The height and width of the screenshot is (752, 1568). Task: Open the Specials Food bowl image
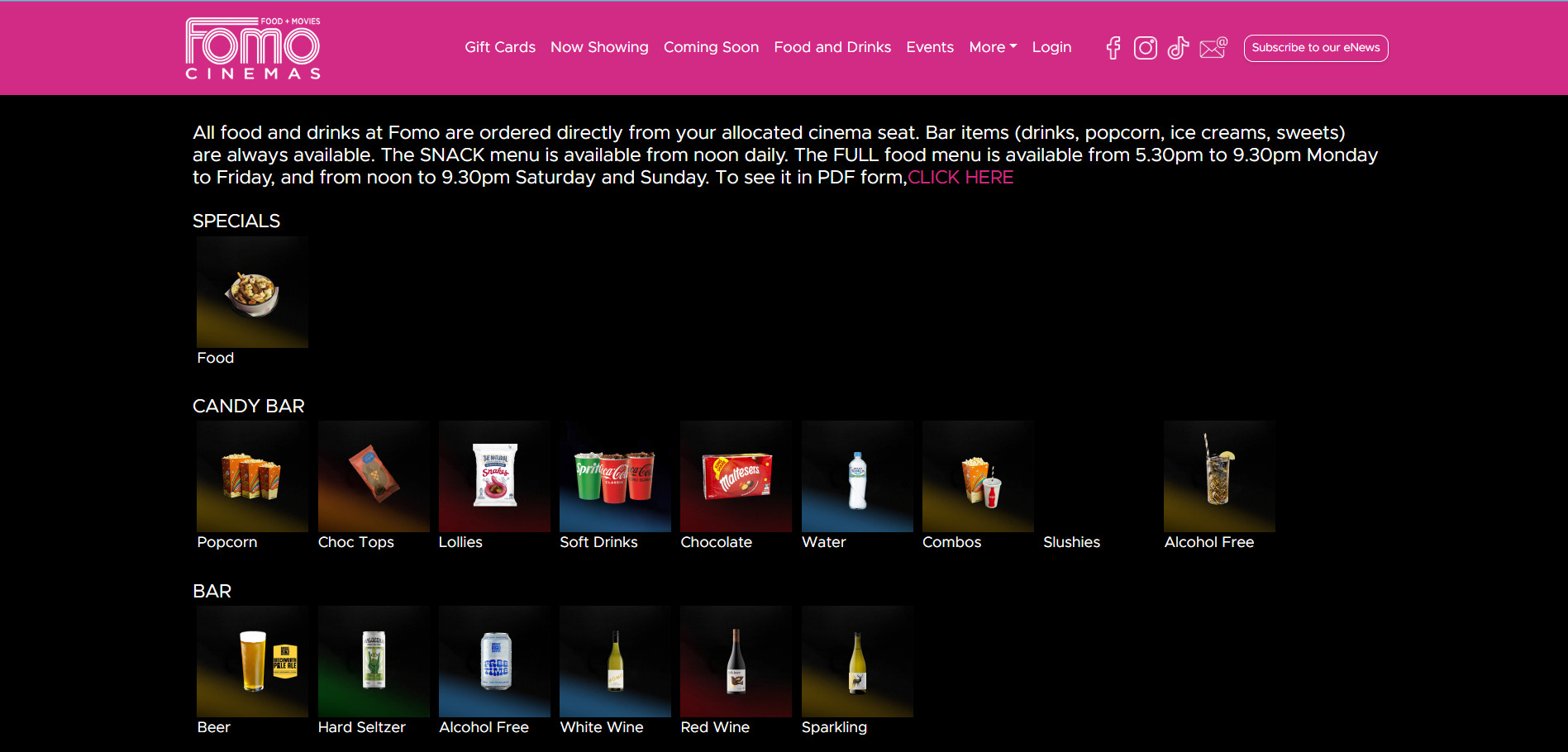pos(252,292)
